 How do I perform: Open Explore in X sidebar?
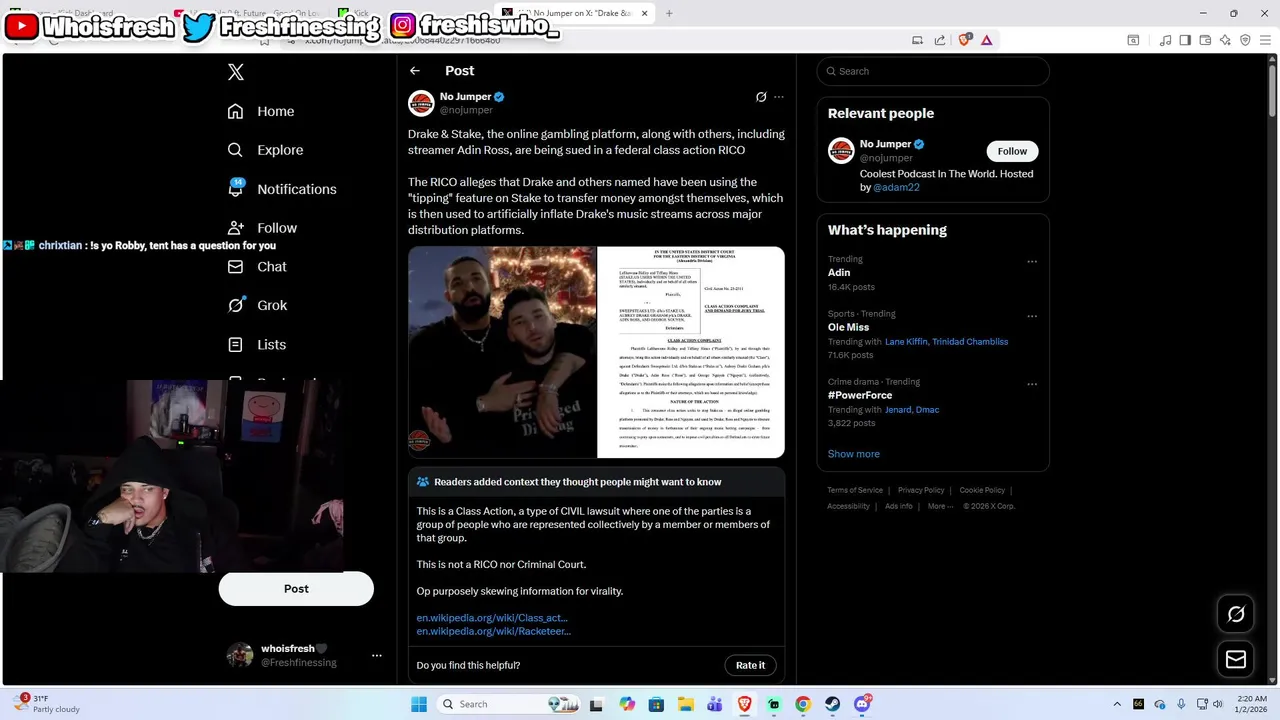[x=265, y=150]
